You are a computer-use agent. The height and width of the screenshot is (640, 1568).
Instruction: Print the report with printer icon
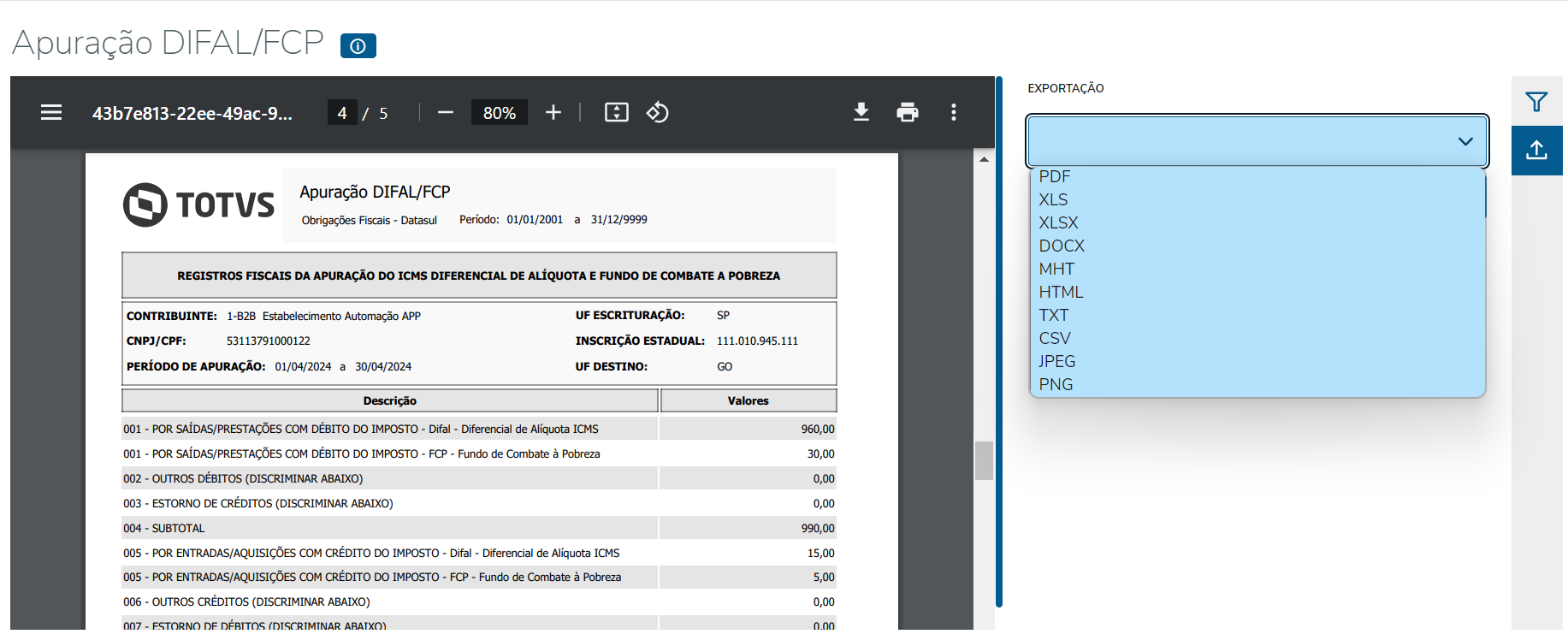(x=908, y=112)
